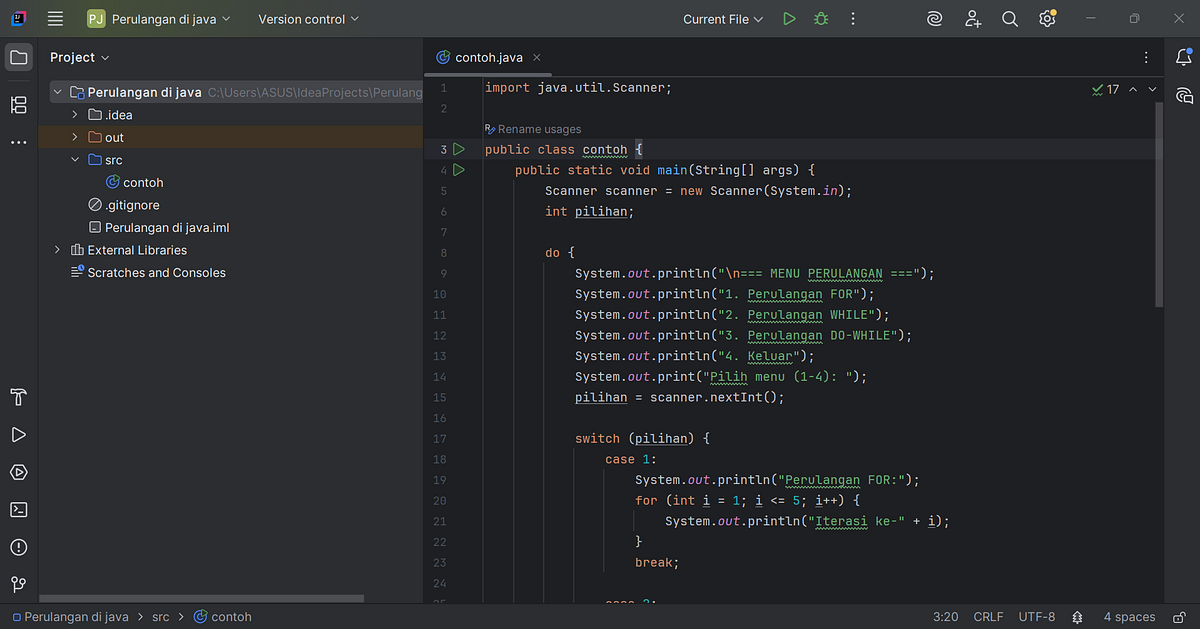Open the main menu hamburger

point(55,18)
